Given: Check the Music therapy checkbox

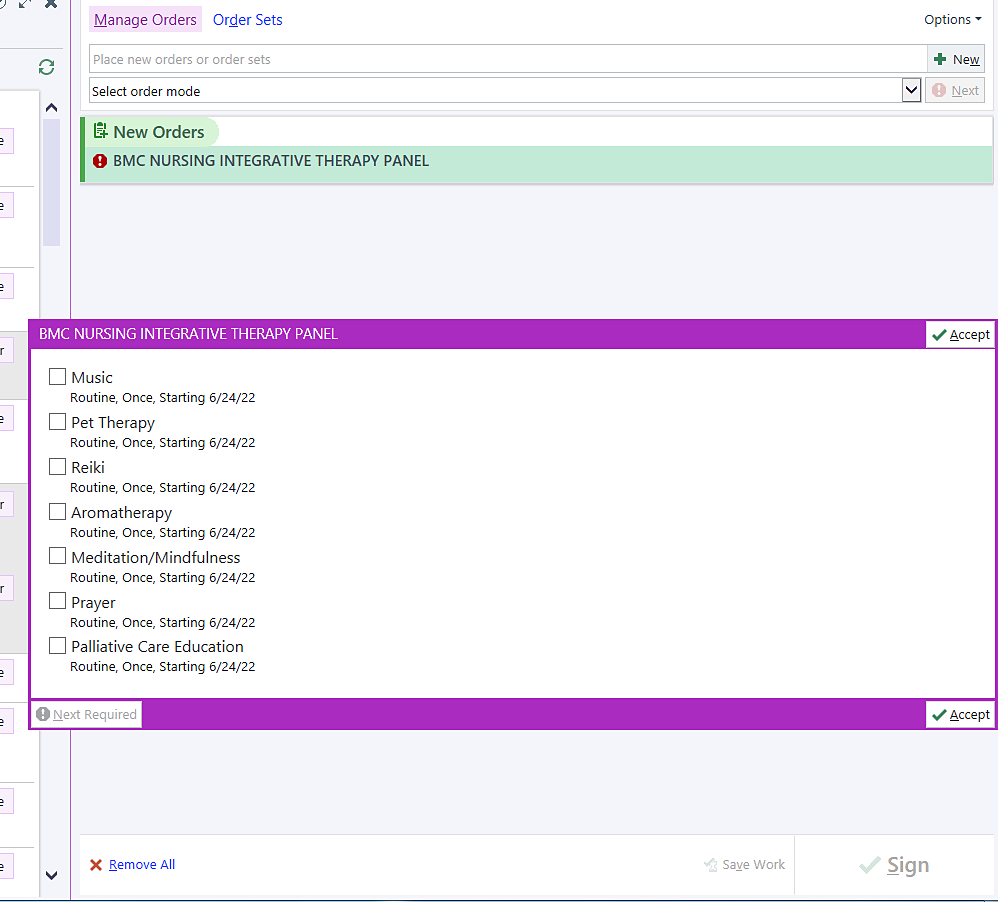Looking at the screenshot, I should (x=58, y=377).
